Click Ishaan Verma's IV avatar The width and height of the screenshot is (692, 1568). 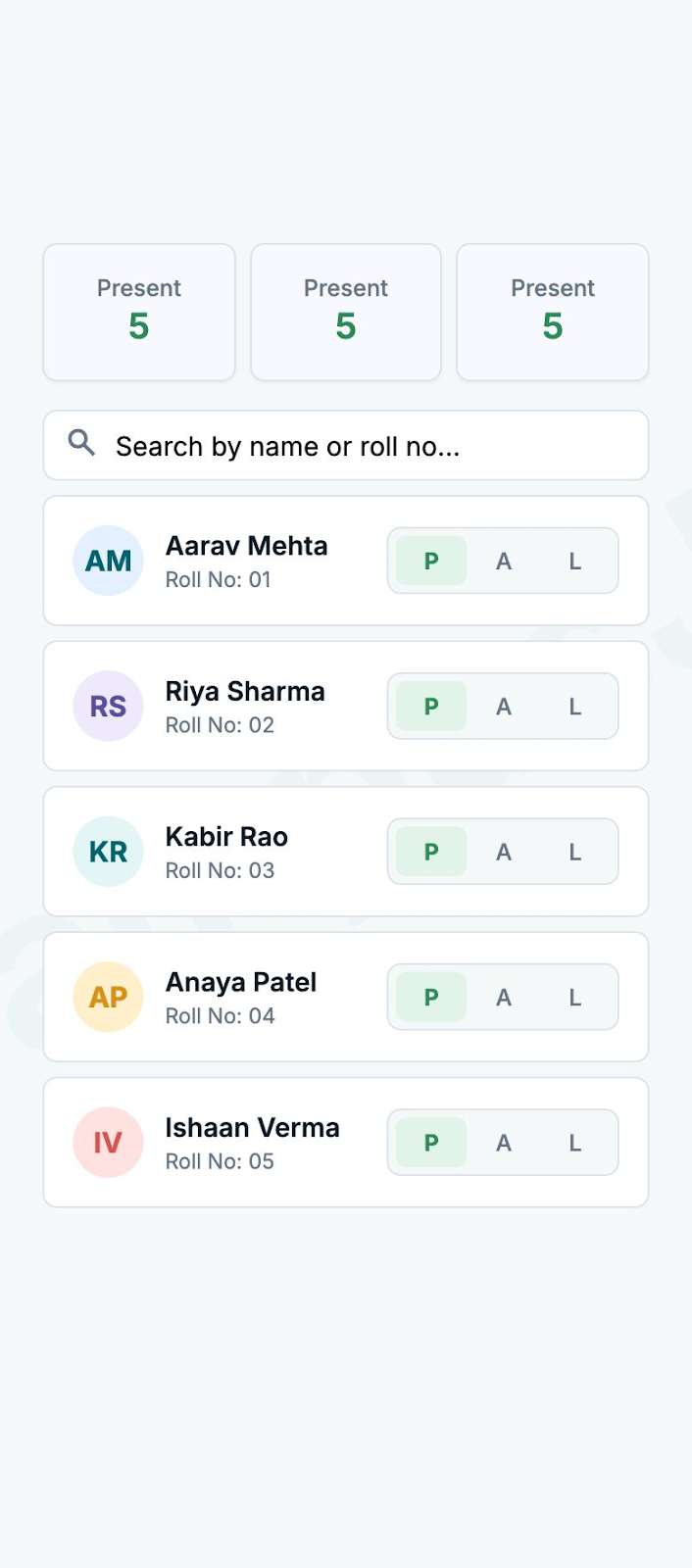point(109,1142)
